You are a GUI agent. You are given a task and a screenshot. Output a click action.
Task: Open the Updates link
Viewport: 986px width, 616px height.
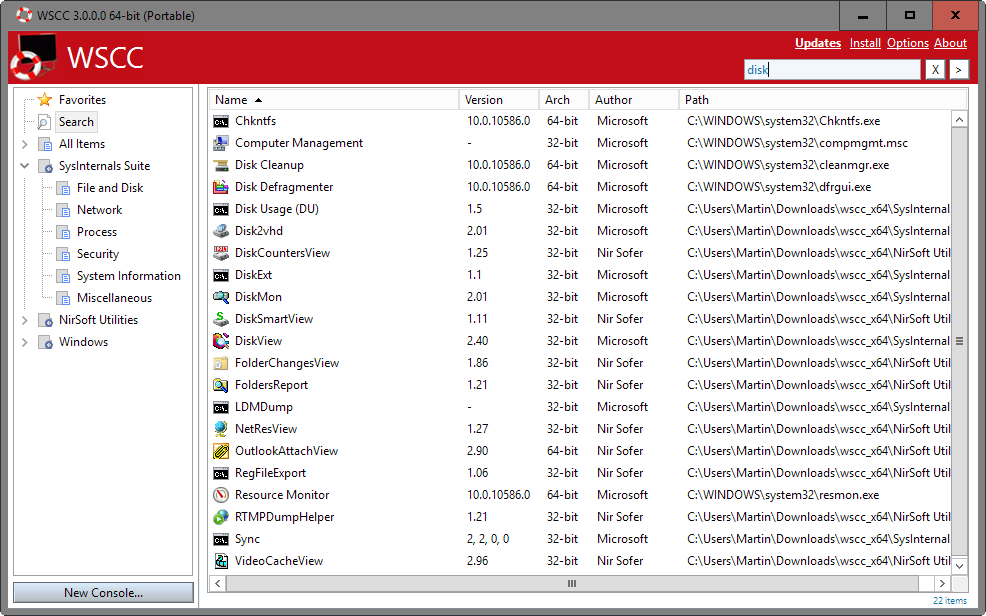coord(818,43)
